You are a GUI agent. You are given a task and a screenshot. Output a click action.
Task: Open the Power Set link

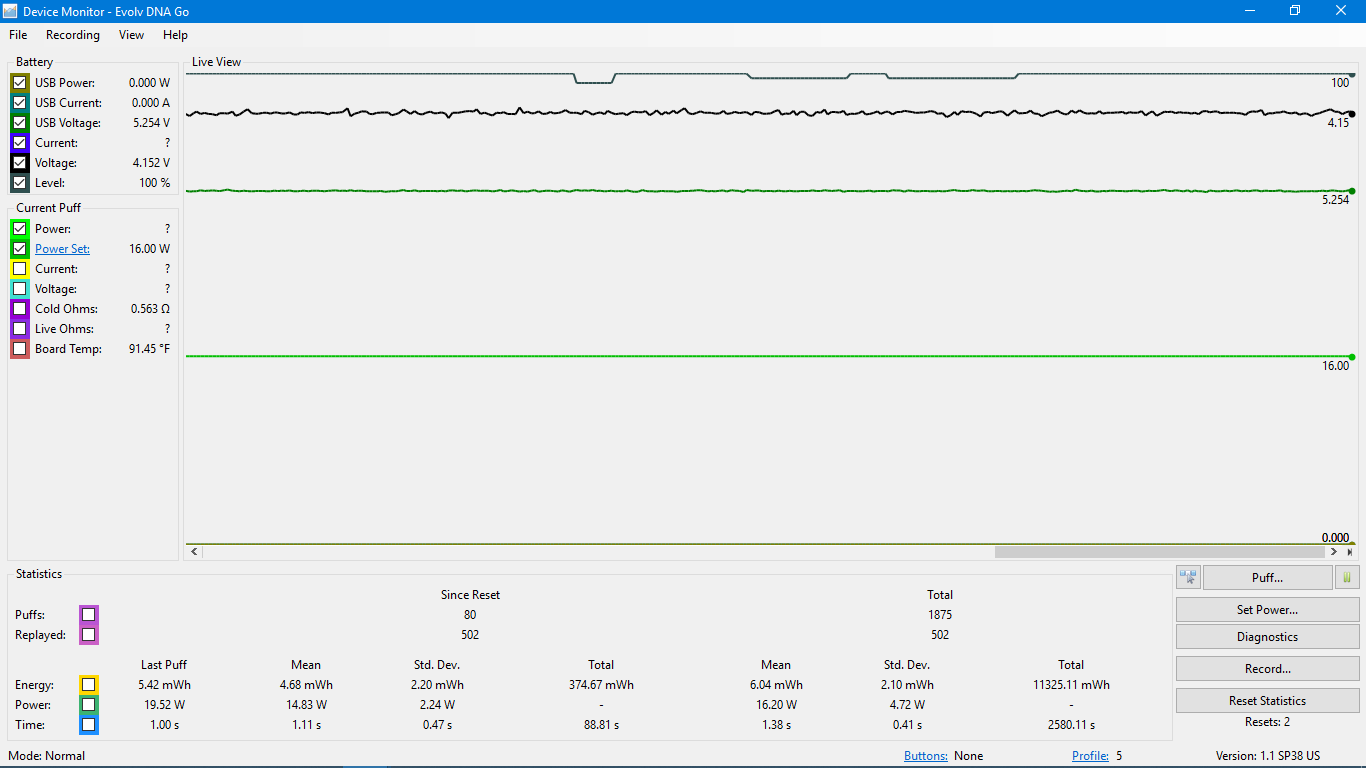[x=62, y=249]
